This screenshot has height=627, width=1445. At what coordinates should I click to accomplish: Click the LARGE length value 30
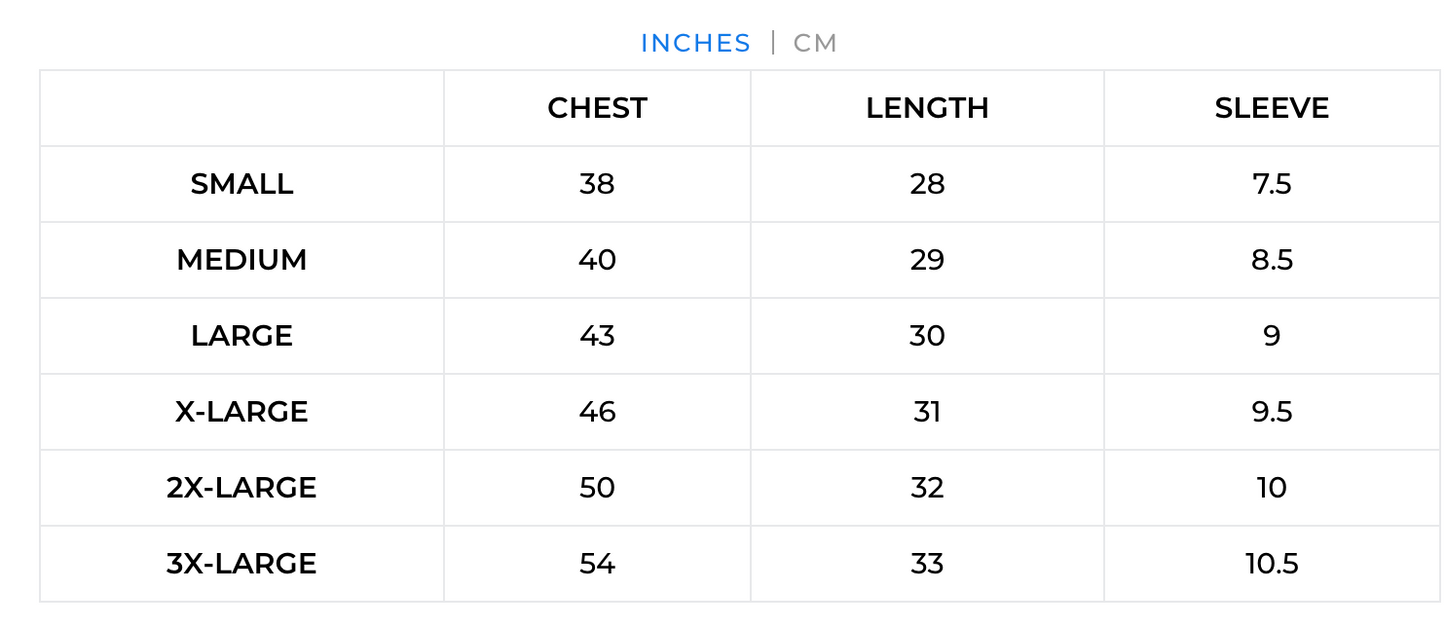coord(927,336)
